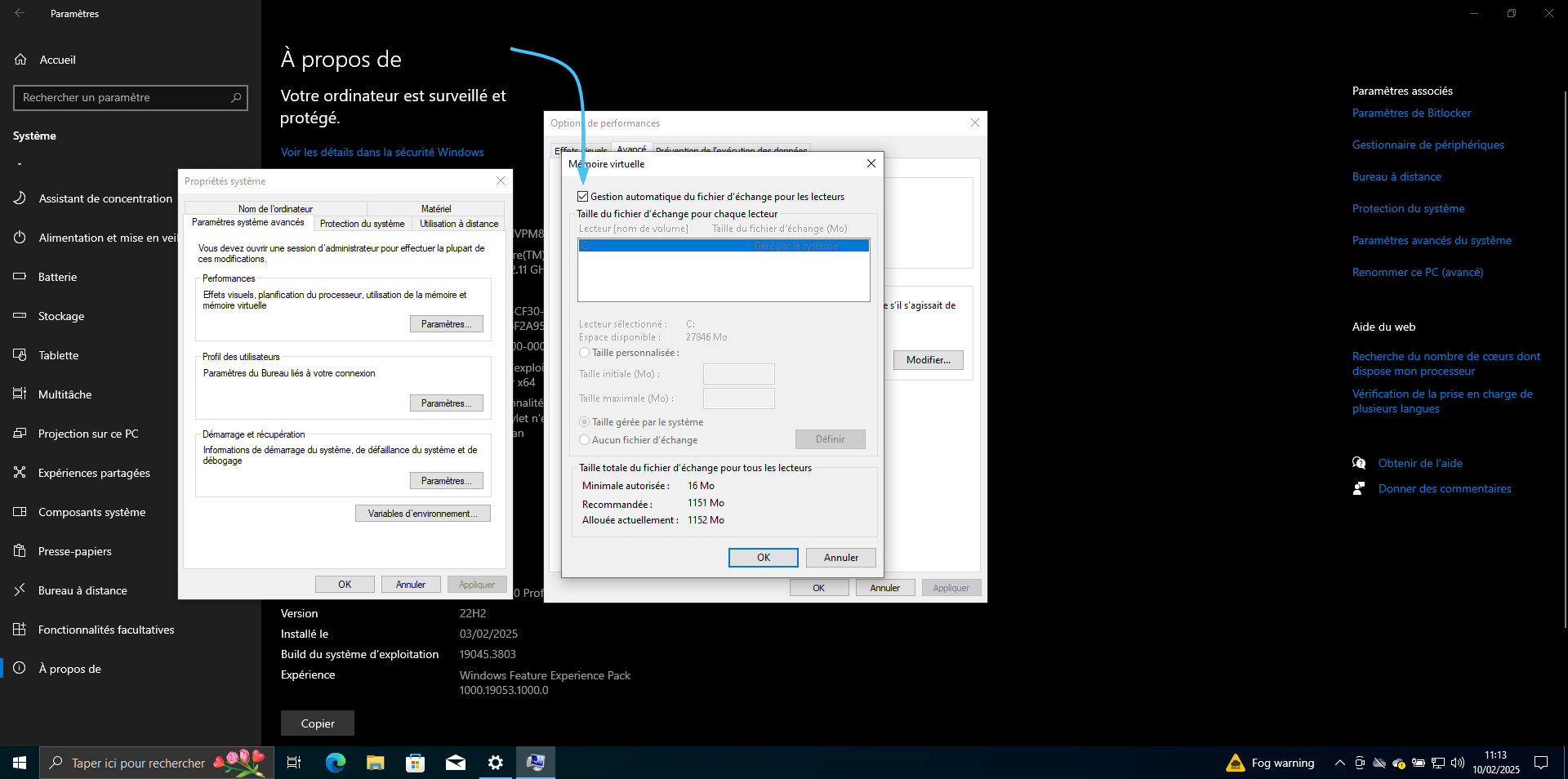
Task: Click OK in Mémoire virtuelle dialog
Action: pyautogui.click(x=763, y=558)
